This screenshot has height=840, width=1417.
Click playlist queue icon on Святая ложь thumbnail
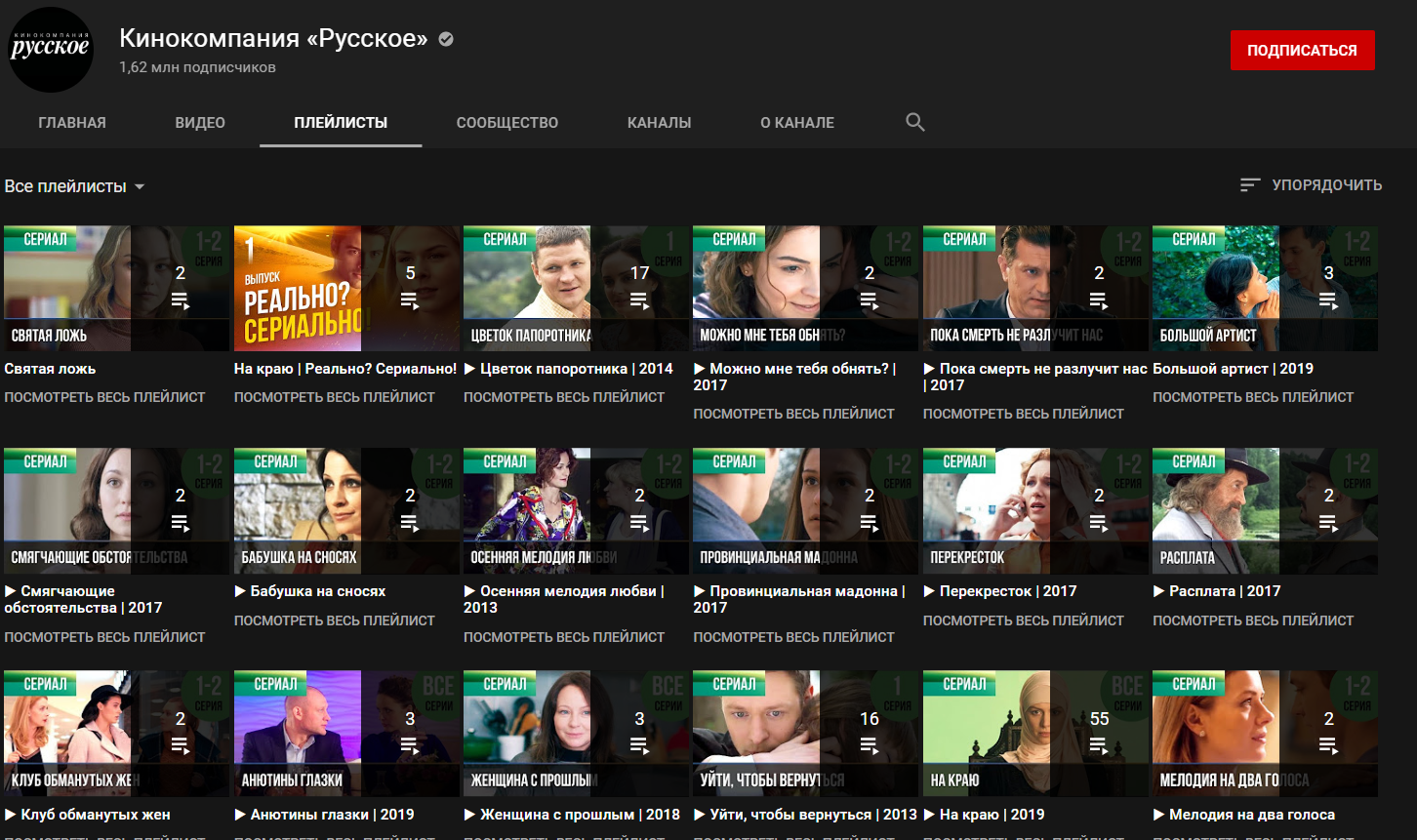coord(180,300)
